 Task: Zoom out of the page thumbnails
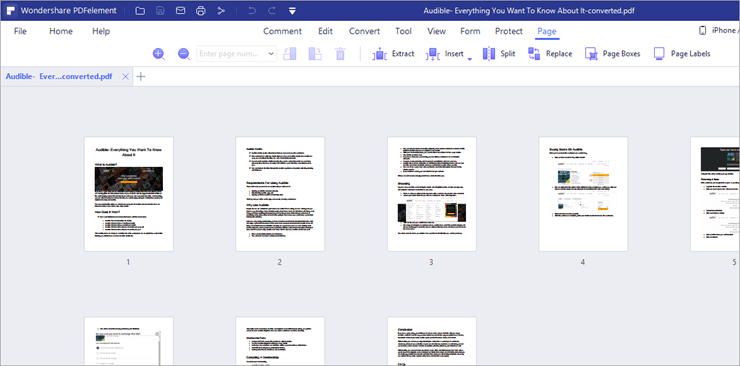[x=184, y=54]
